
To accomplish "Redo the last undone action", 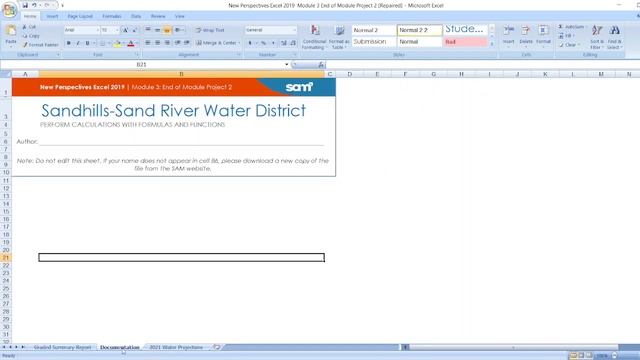I will click(x=47, y=5).
